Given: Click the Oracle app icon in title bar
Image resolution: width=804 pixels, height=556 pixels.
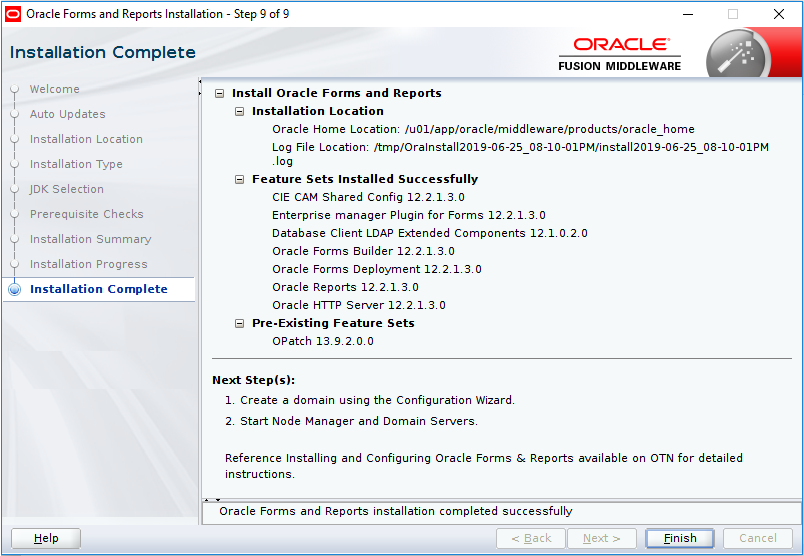Looking at the screenshot, I should click(13, 14).
